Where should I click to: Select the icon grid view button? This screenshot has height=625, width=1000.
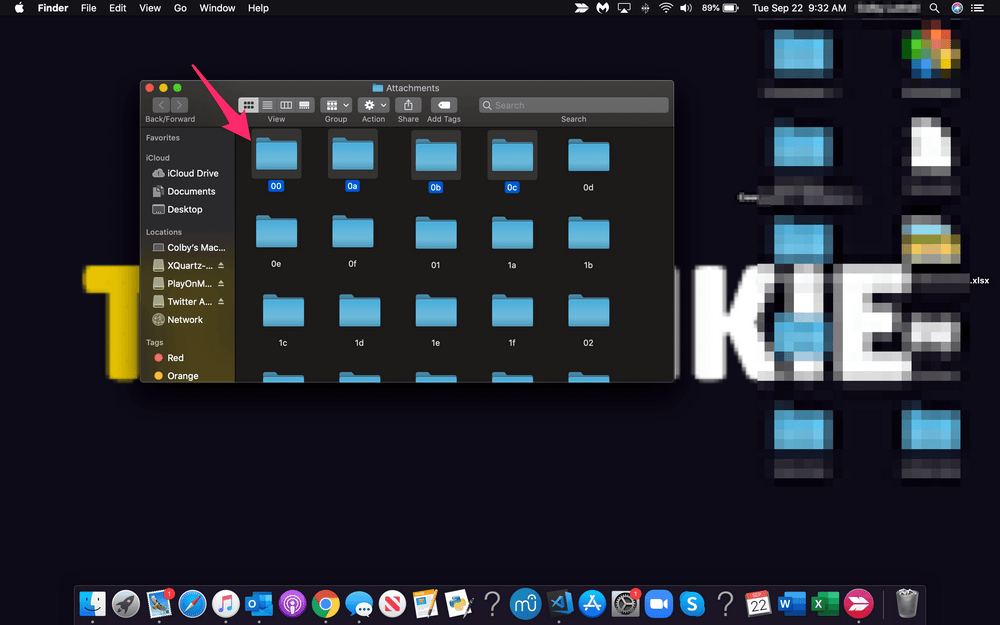click(x=248, y=104)
